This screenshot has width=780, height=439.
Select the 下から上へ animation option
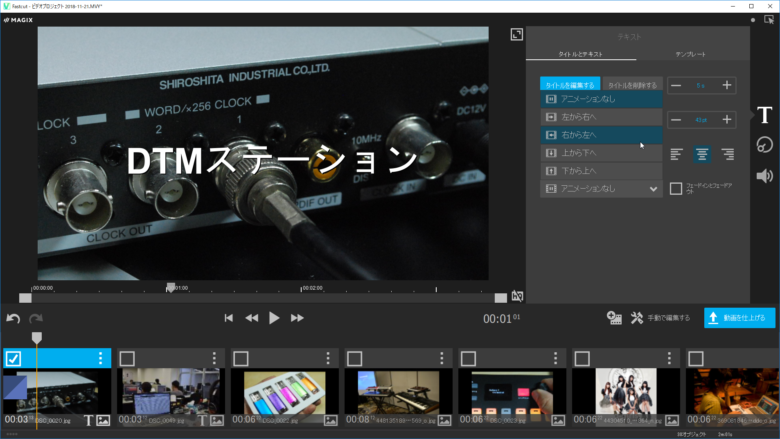(601, 171)
